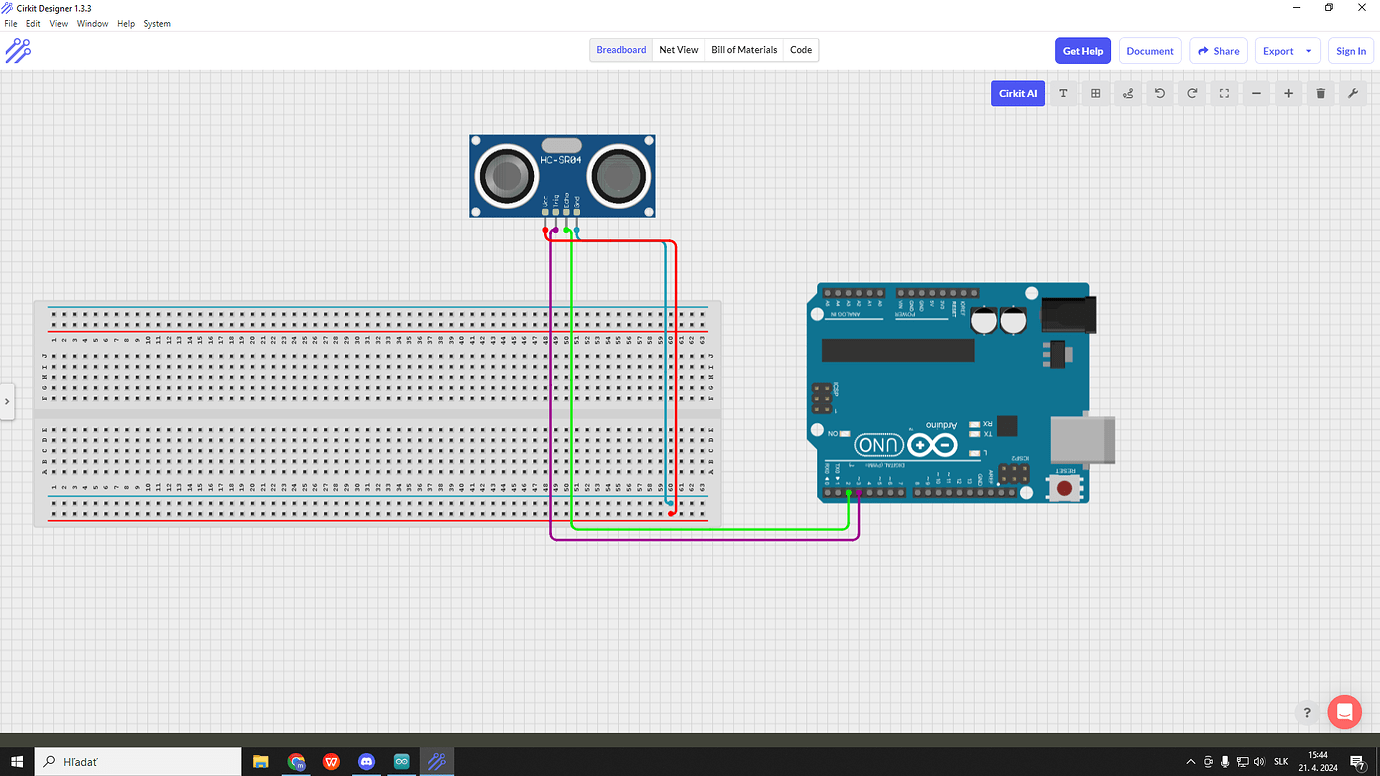The width and height of the screenshot is (1380, 776).
Task: Delete the selected component with trash icon
Action: pos(1320,93)
